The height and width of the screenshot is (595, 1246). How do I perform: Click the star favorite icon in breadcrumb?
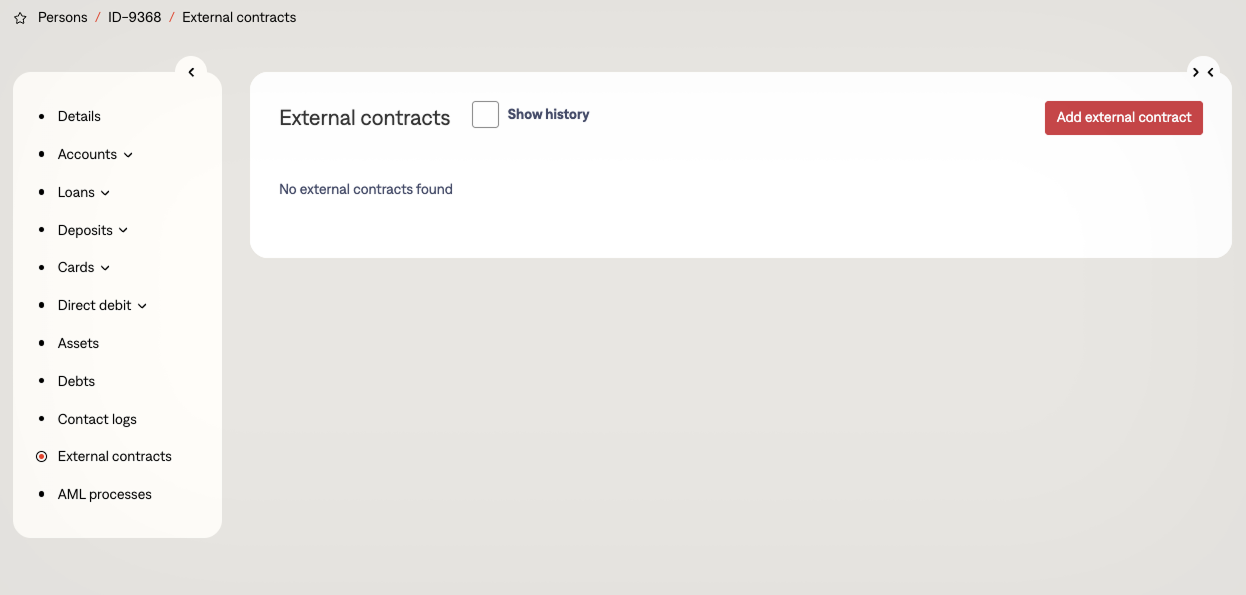click(20, 18)
